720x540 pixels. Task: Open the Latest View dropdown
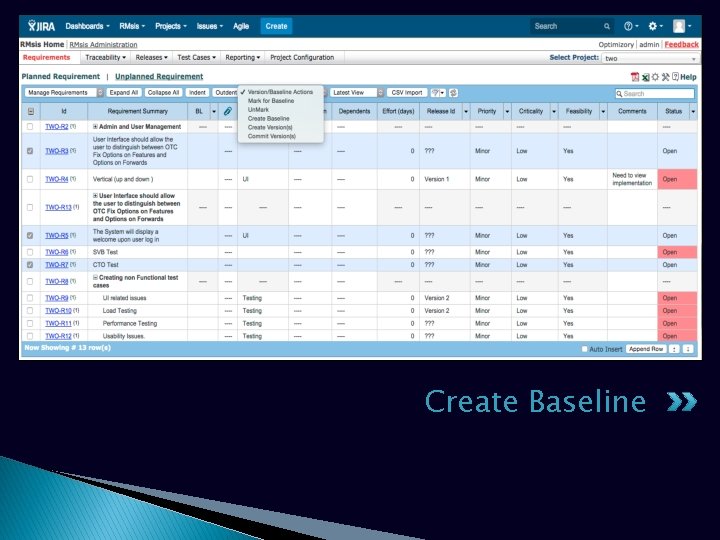357,93
